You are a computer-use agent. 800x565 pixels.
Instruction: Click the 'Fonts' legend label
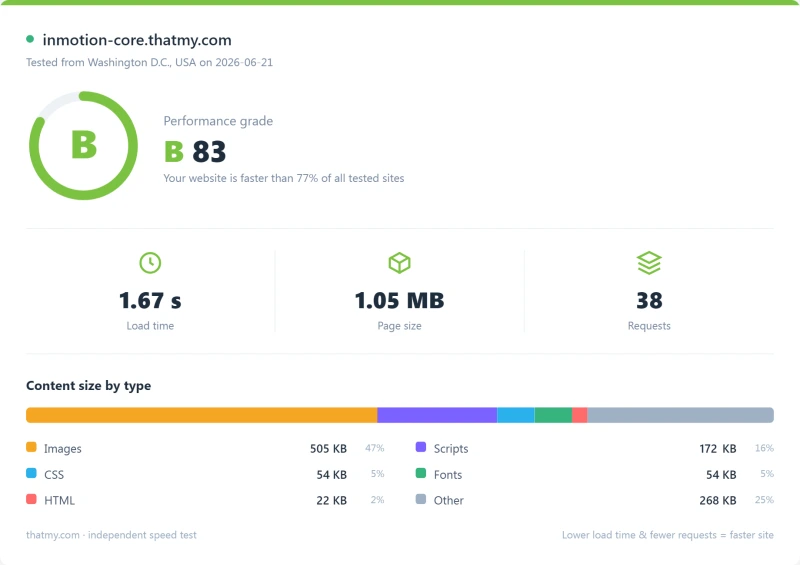pos(448,475)
